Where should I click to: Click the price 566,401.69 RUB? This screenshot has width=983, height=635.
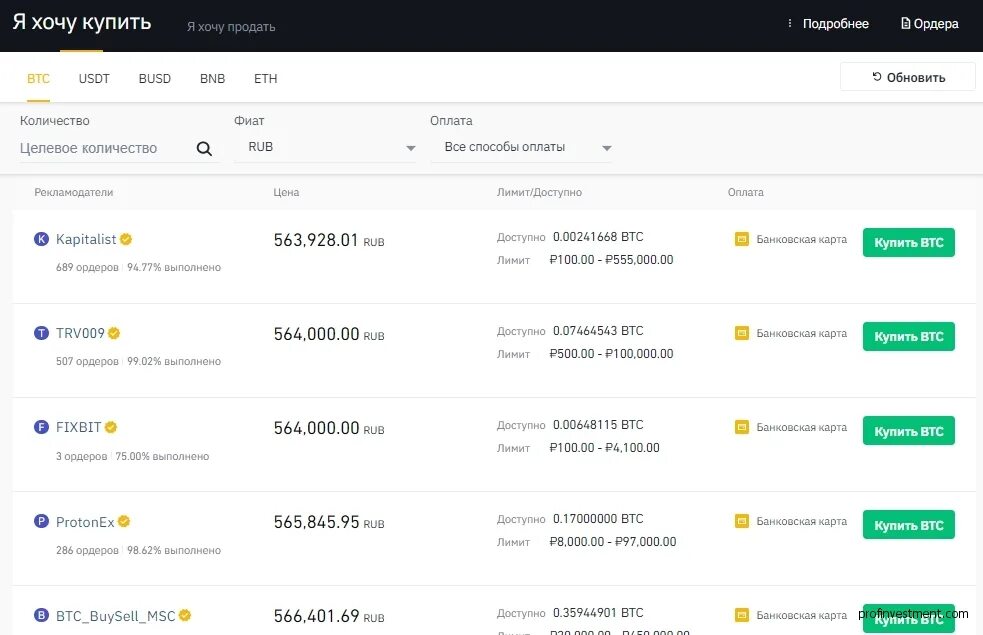tap(329, 616)
